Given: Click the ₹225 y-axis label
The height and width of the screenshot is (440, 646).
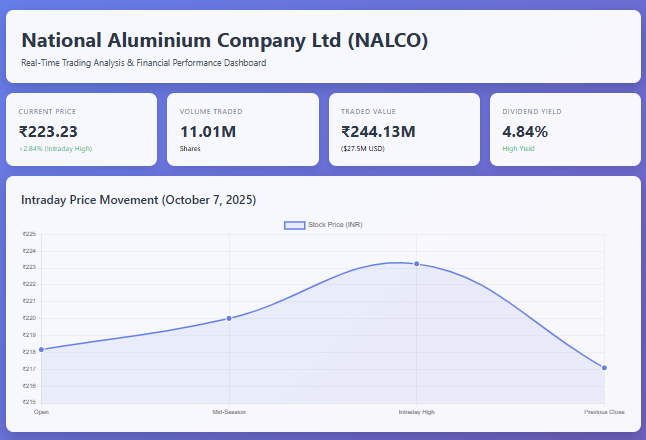Looking at the screenshot, I should (29, 234).
